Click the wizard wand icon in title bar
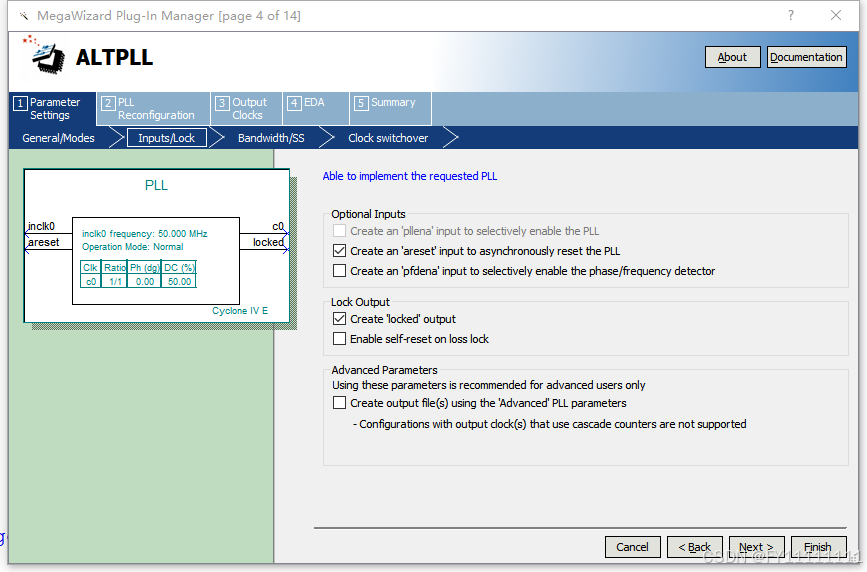 click(x=24, y=15)
